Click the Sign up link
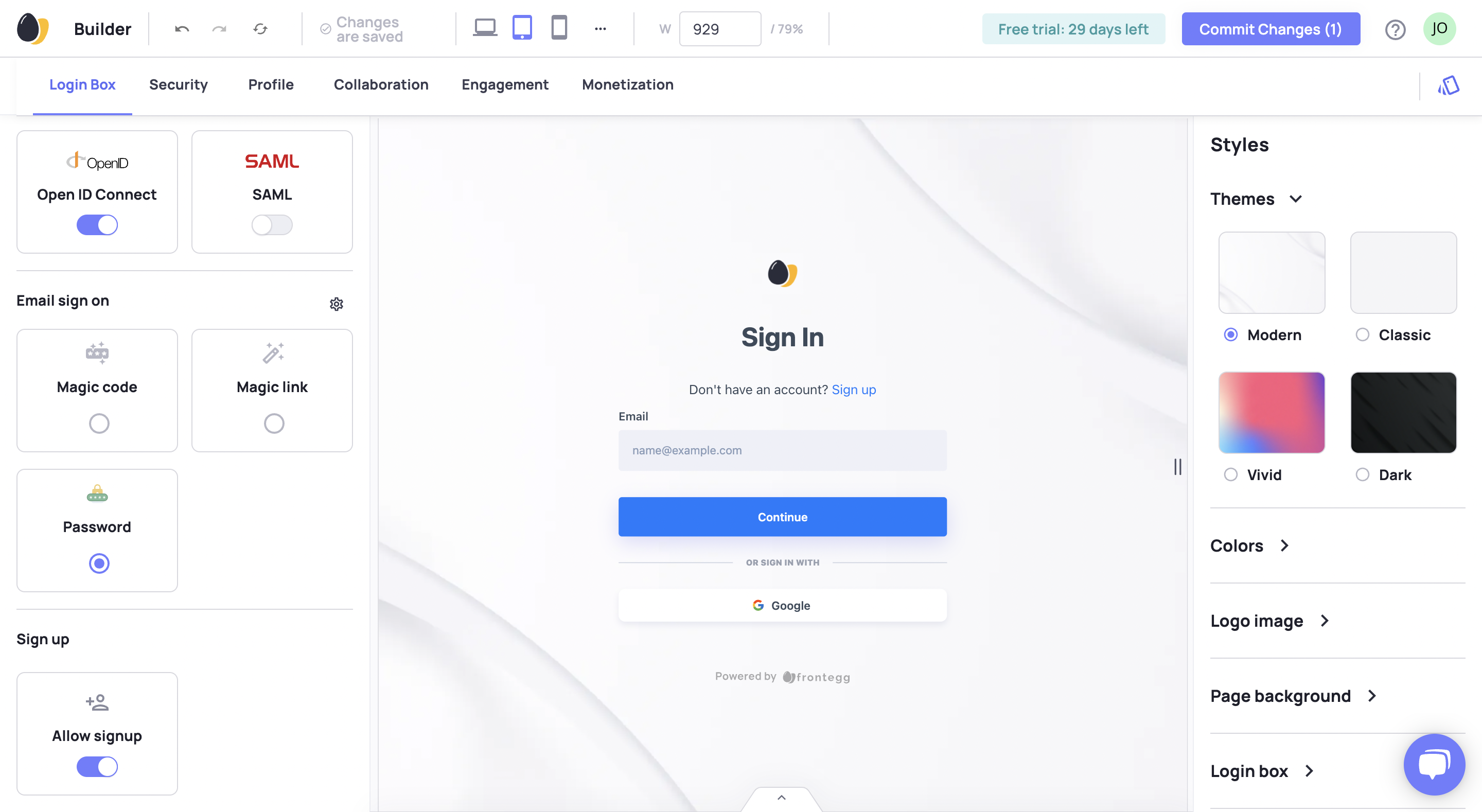 pyautogui.click(x=854, y=390)
